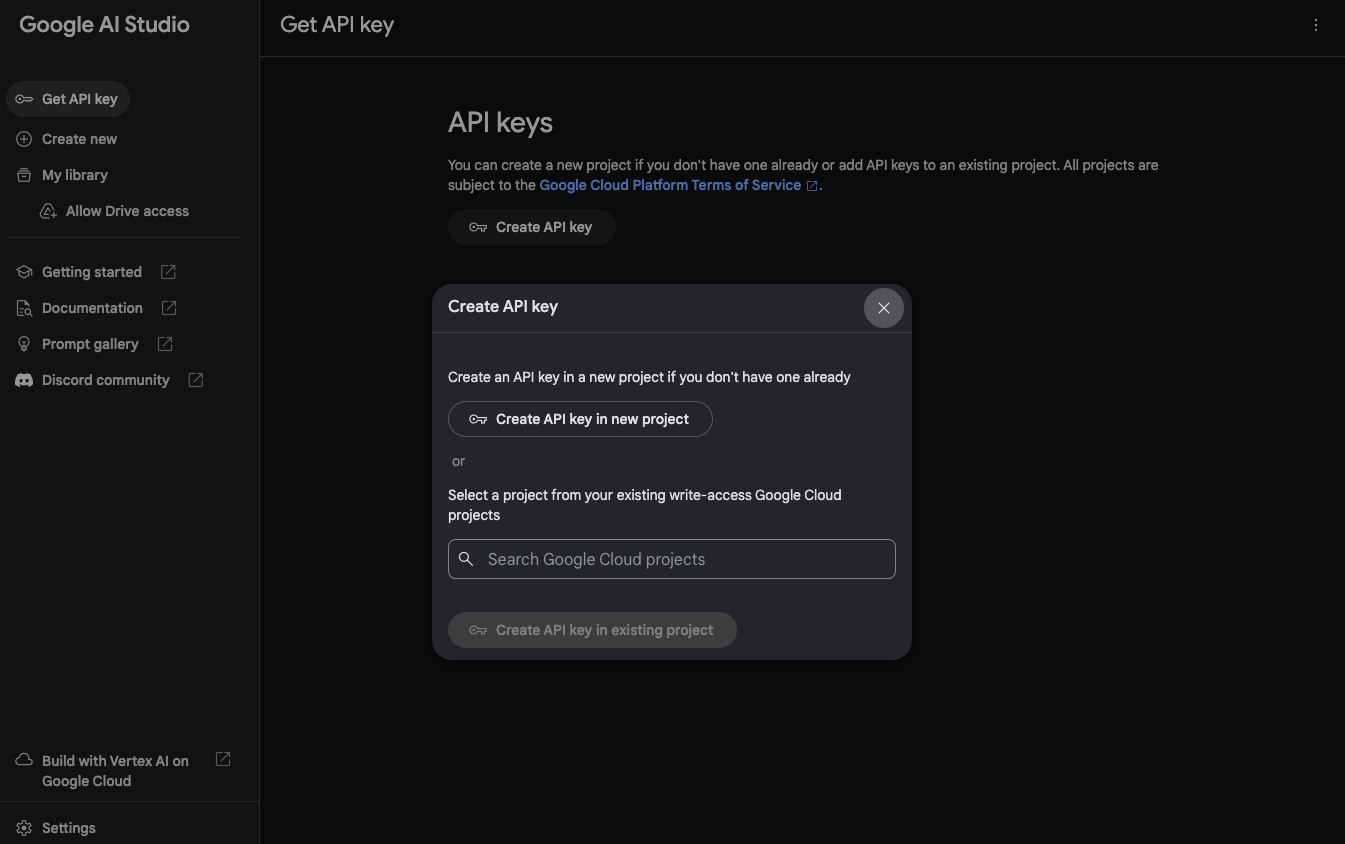Click the key icon beside Get API key
This screenshot has width=1345, height=844.
pyautogui.click(x=24, y=99)
